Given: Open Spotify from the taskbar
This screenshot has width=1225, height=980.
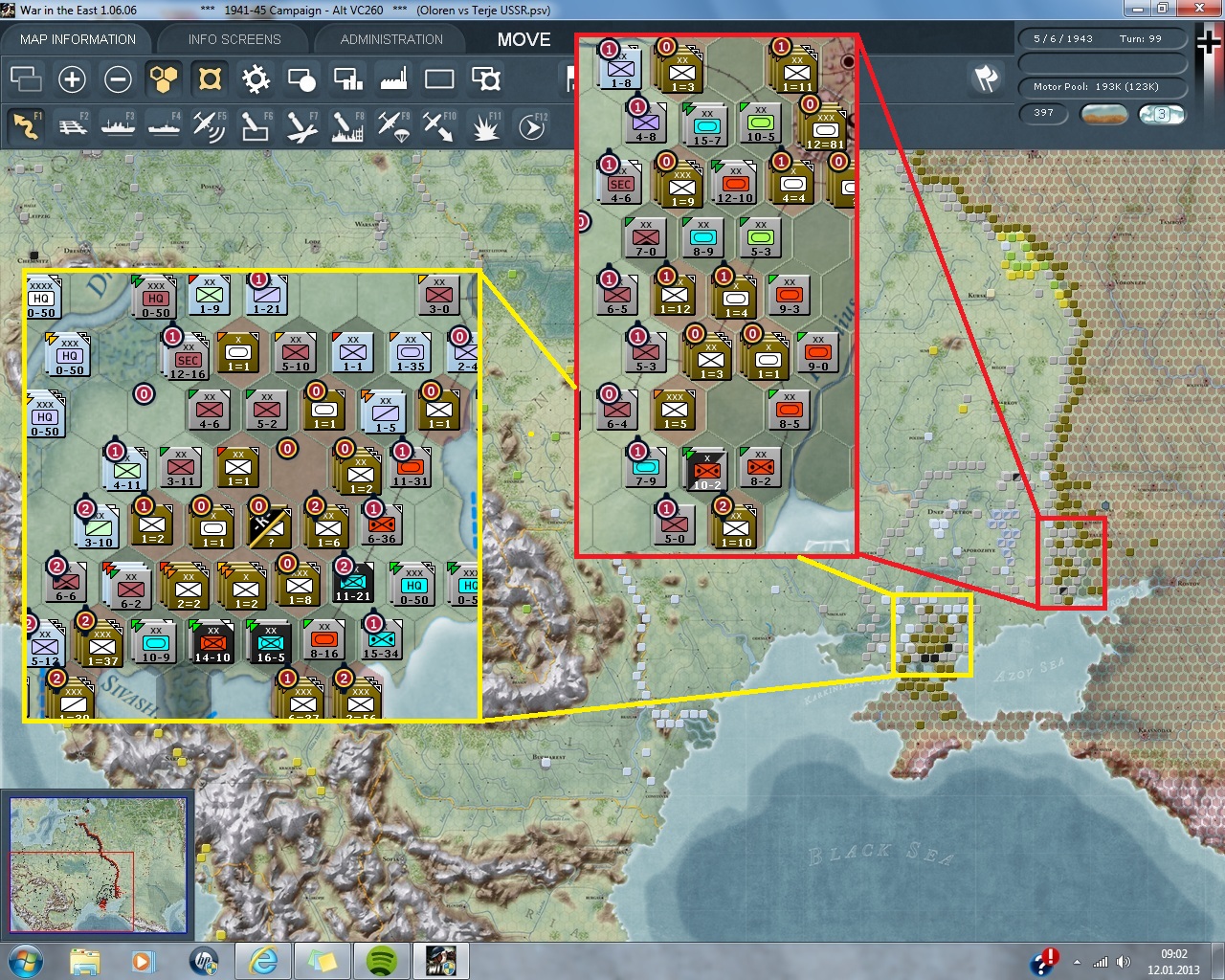Looking at the screenshot, I should pos(382,961).
